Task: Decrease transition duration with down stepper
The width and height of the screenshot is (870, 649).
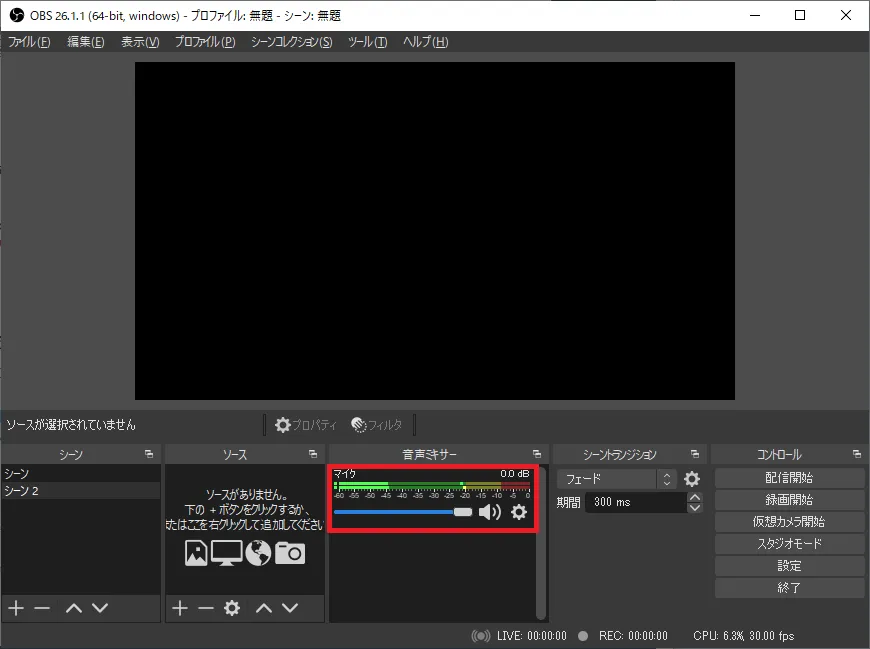Action: coord(695,508)
